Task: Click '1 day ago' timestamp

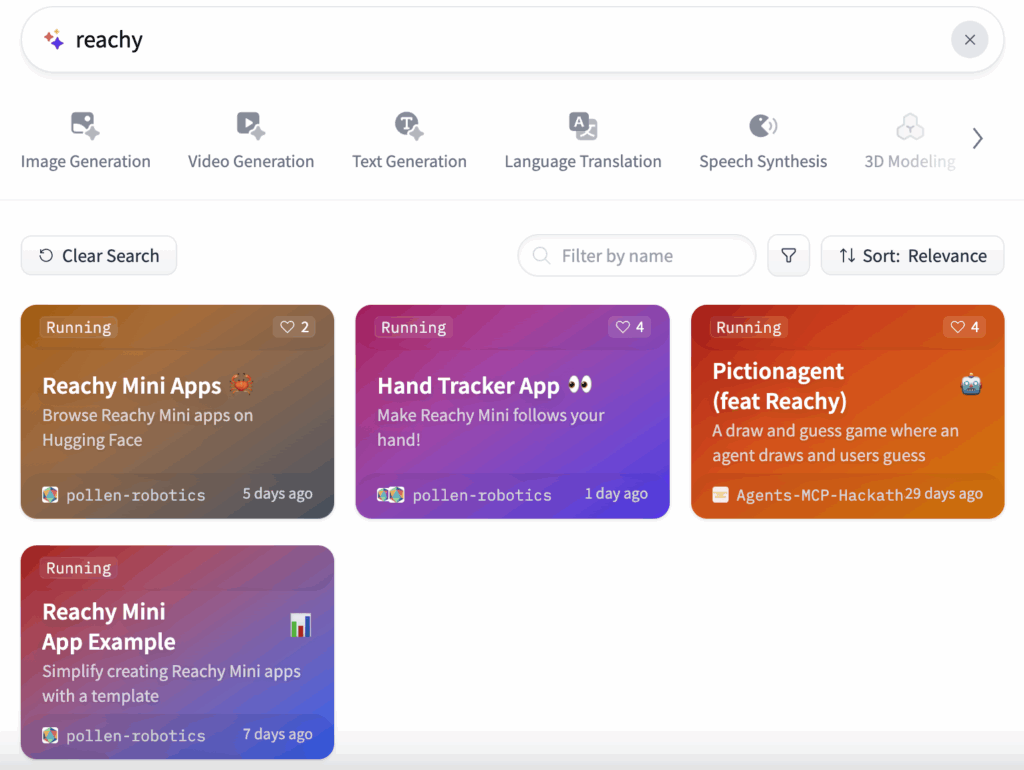Action: (616, 494)
